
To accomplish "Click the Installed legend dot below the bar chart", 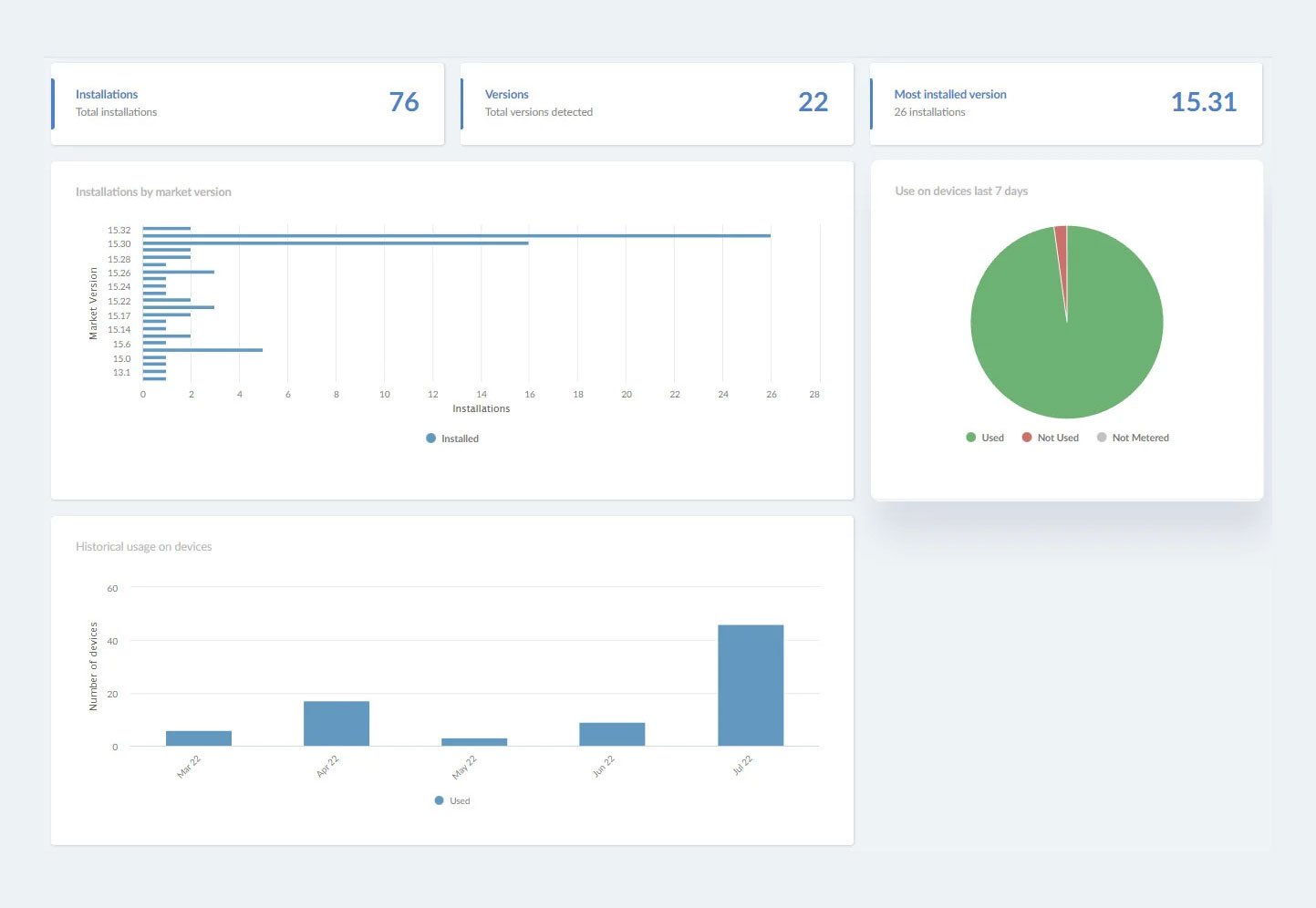I will click(430, 439).
